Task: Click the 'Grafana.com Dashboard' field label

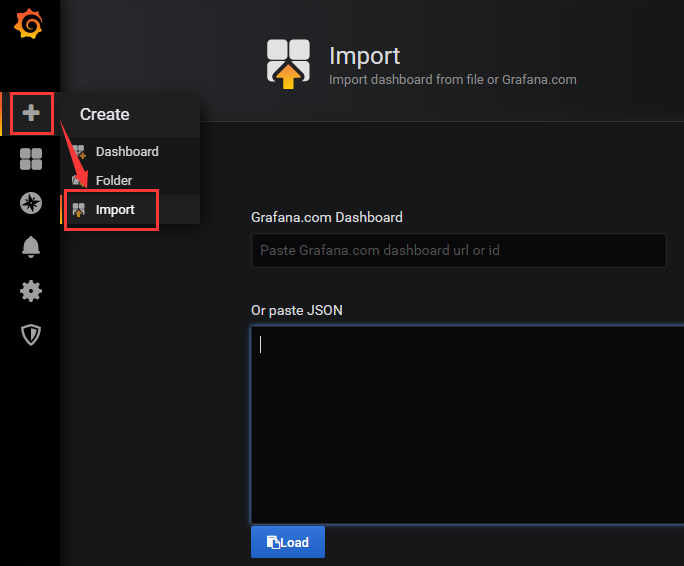Action: tap(327, 217)
